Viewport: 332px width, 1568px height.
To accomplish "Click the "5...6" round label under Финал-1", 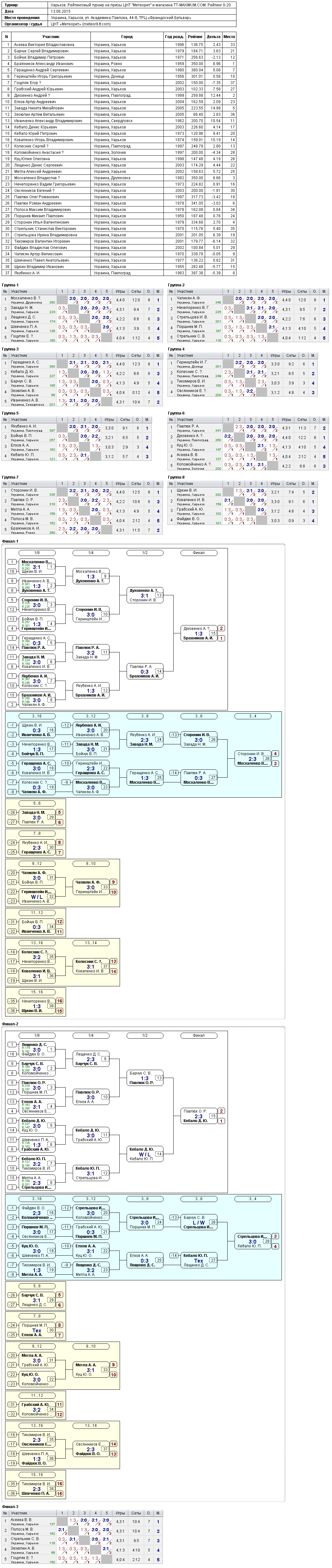I will (x=37, y=803).
